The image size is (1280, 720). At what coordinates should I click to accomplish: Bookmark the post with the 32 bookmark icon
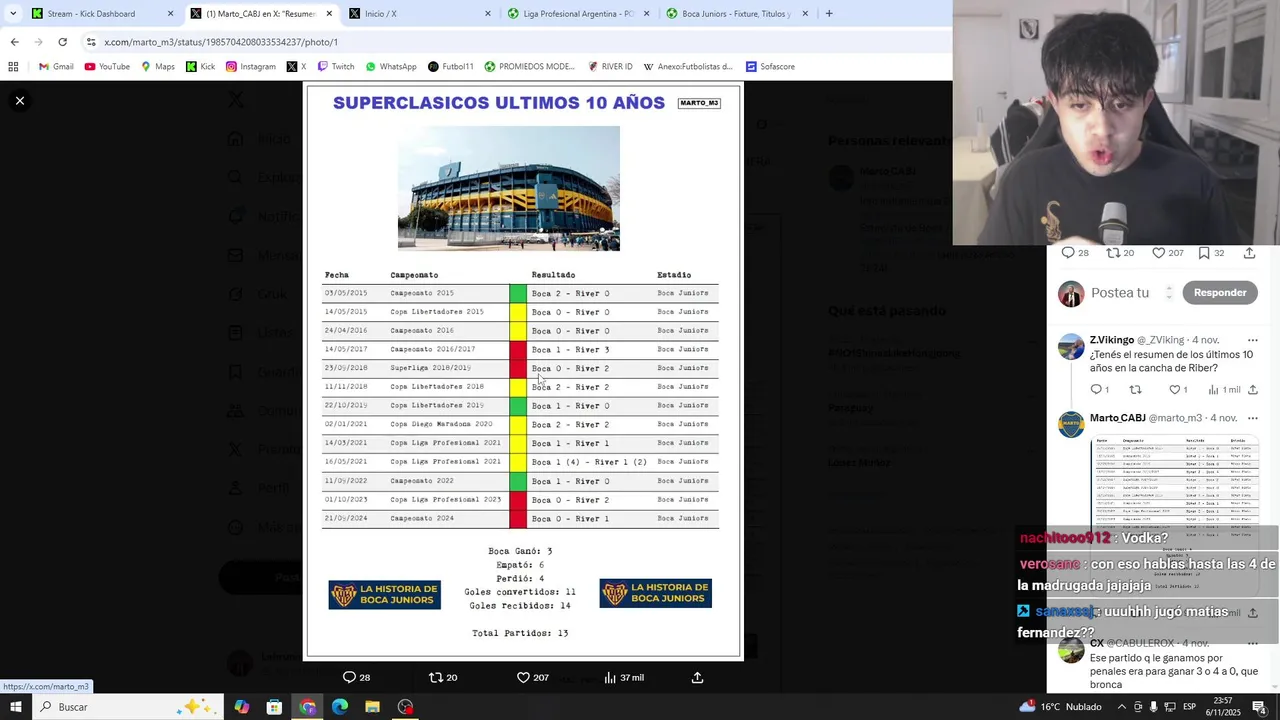click(1211, 253)
